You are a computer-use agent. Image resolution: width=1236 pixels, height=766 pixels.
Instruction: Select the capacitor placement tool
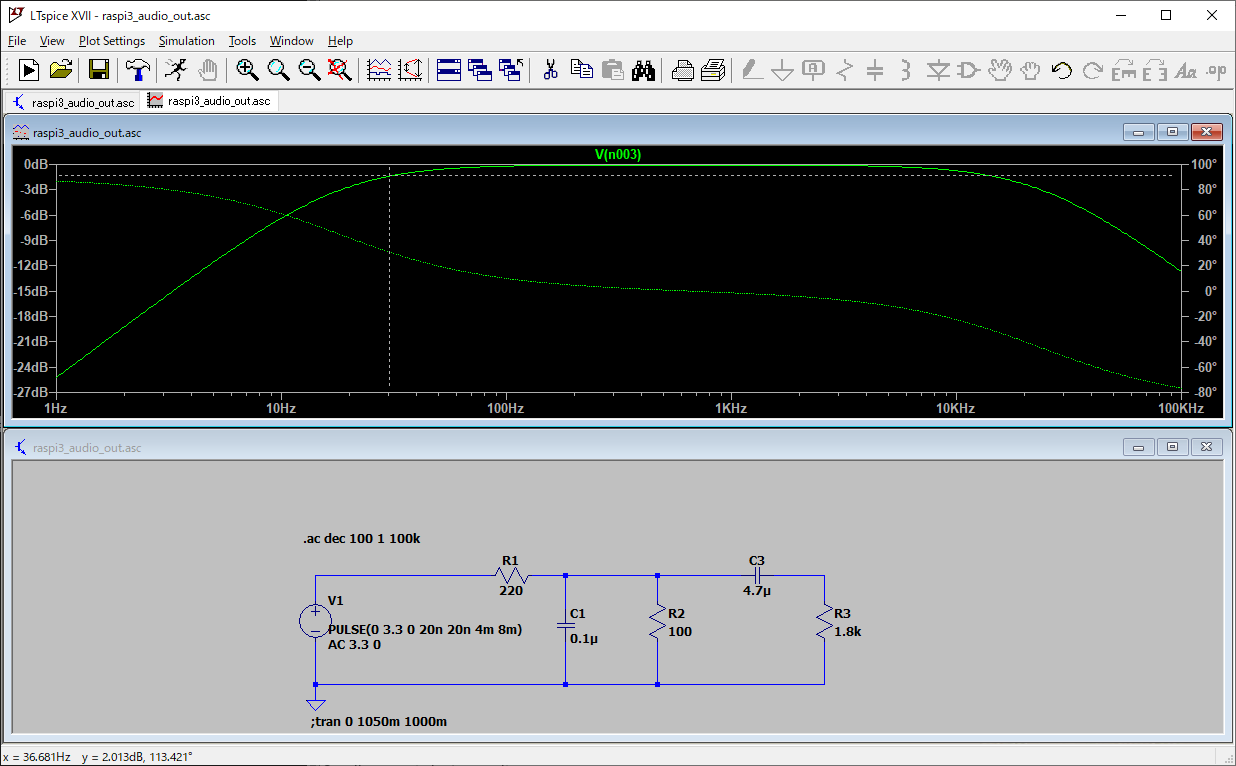pyautogui.click(x=876, y=70)
